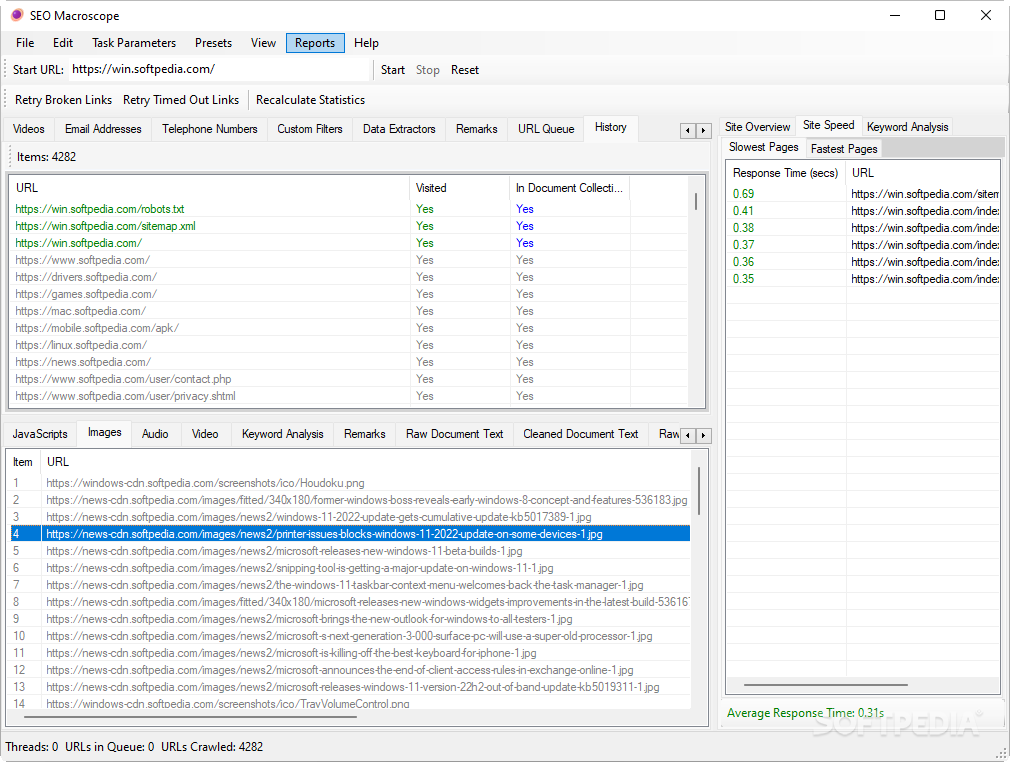Open the Help menu
This screenshot has width=1010, height=762.
[x=366, y=43]
